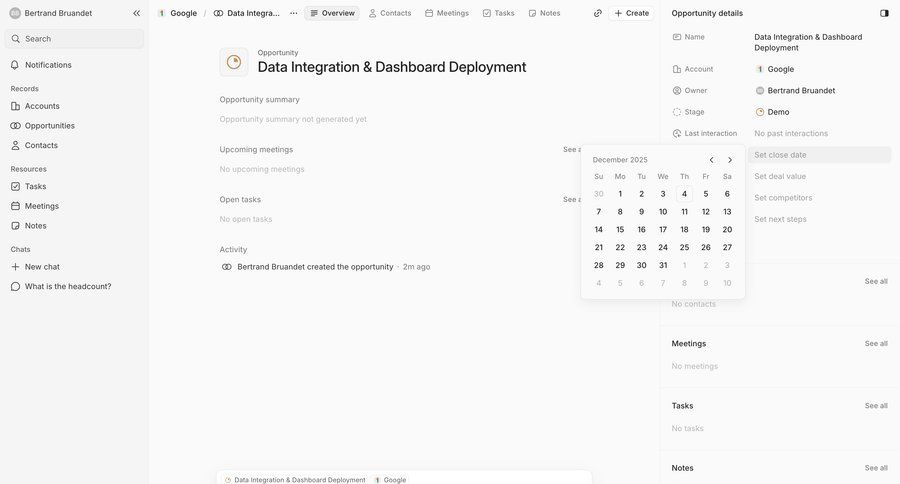The width and height of the screenshot is (900, 484).
Task: Click the Stage label icon in details
Action: tap(677, 112)
